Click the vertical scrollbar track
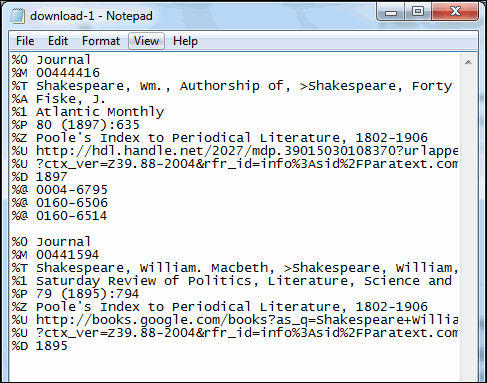This screenshot has height=383, width=487. pos(468,225)
